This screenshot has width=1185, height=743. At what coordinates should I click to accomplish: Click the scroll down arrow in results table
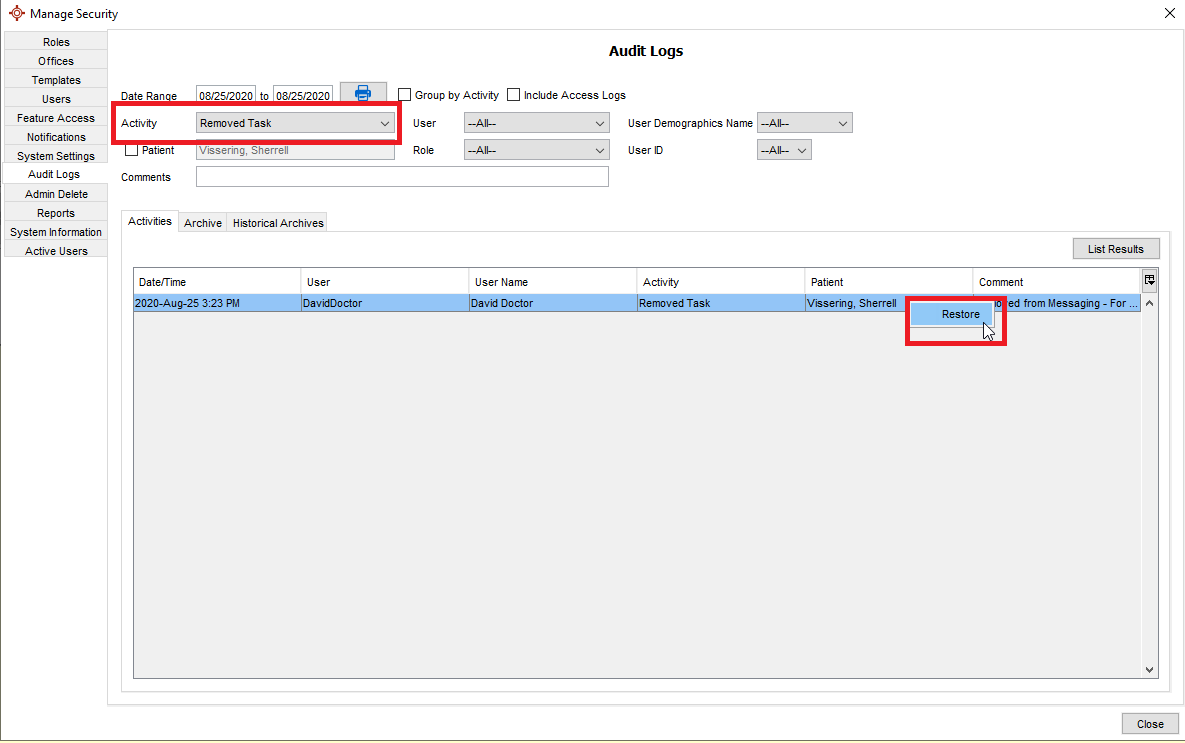click(x=1149, y=670)
